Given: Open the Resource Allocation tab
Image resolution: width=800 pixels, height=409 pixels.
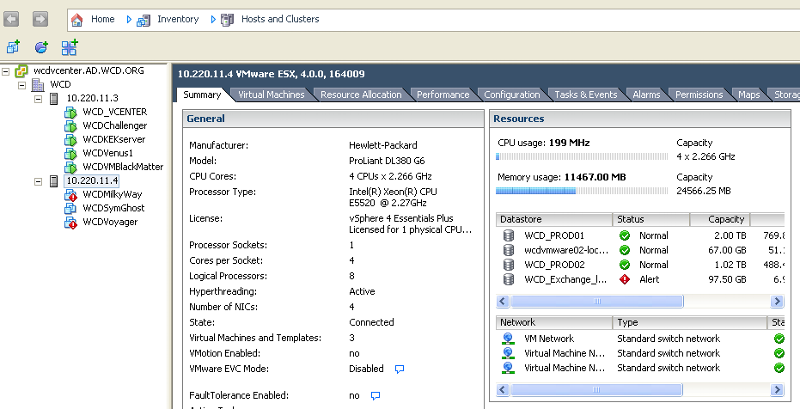Looking at the screenshot, I should tap(361, 95).
